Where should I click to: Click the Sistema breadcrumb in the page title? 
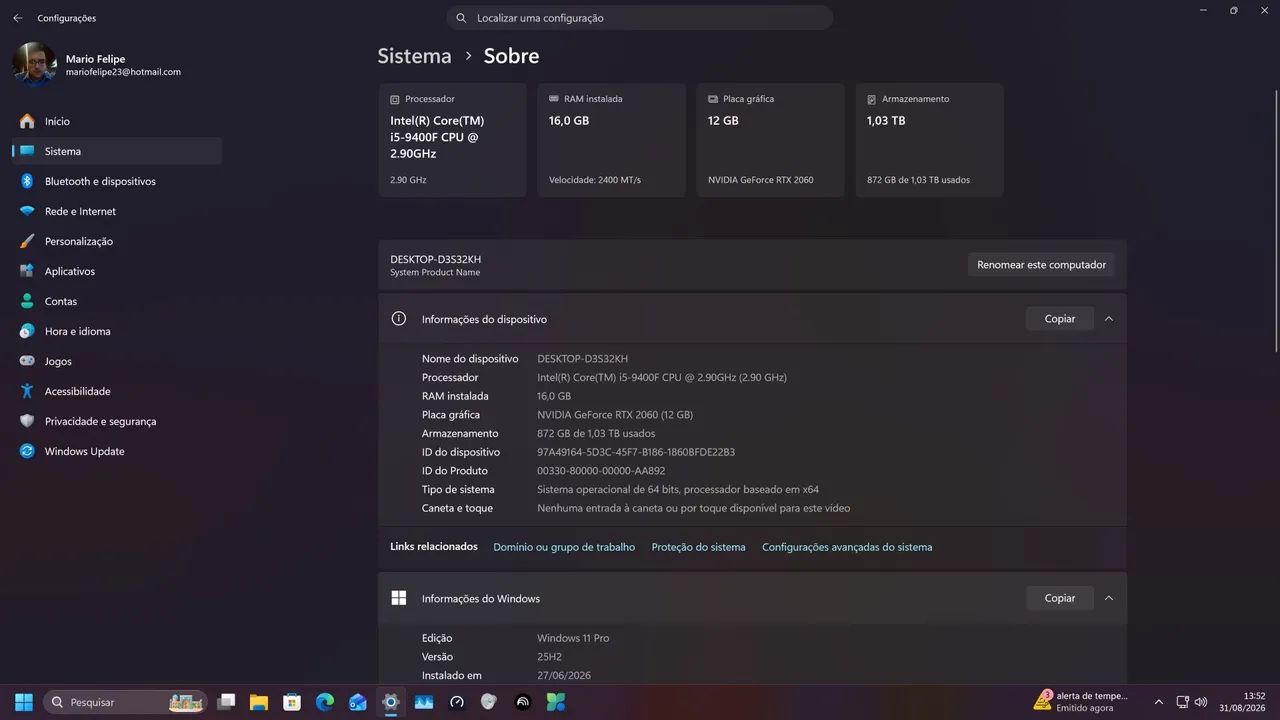(x=414, y=56)
